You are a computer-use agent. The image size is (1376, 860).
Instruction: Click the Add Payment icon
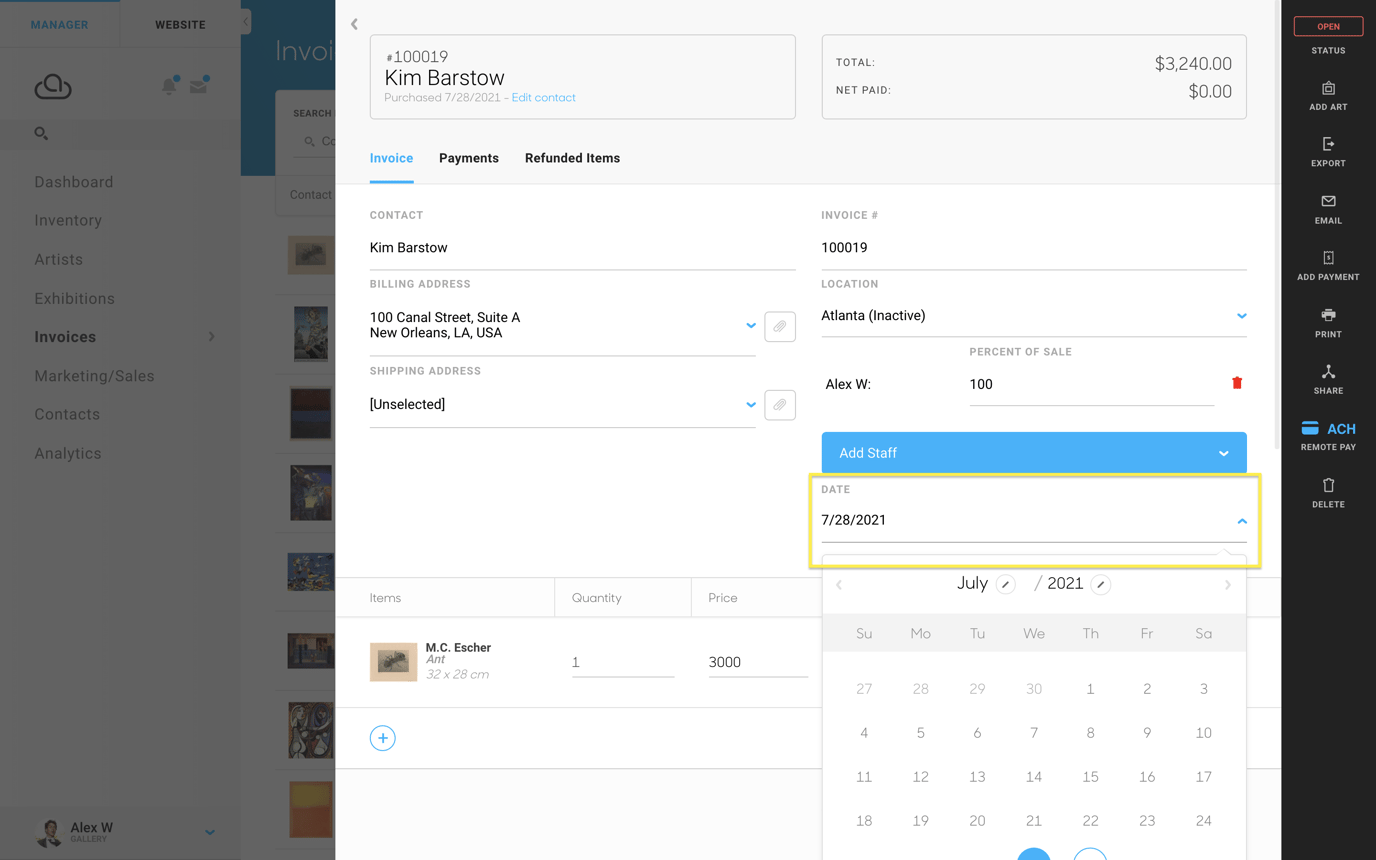click(x=1328, y=259)
